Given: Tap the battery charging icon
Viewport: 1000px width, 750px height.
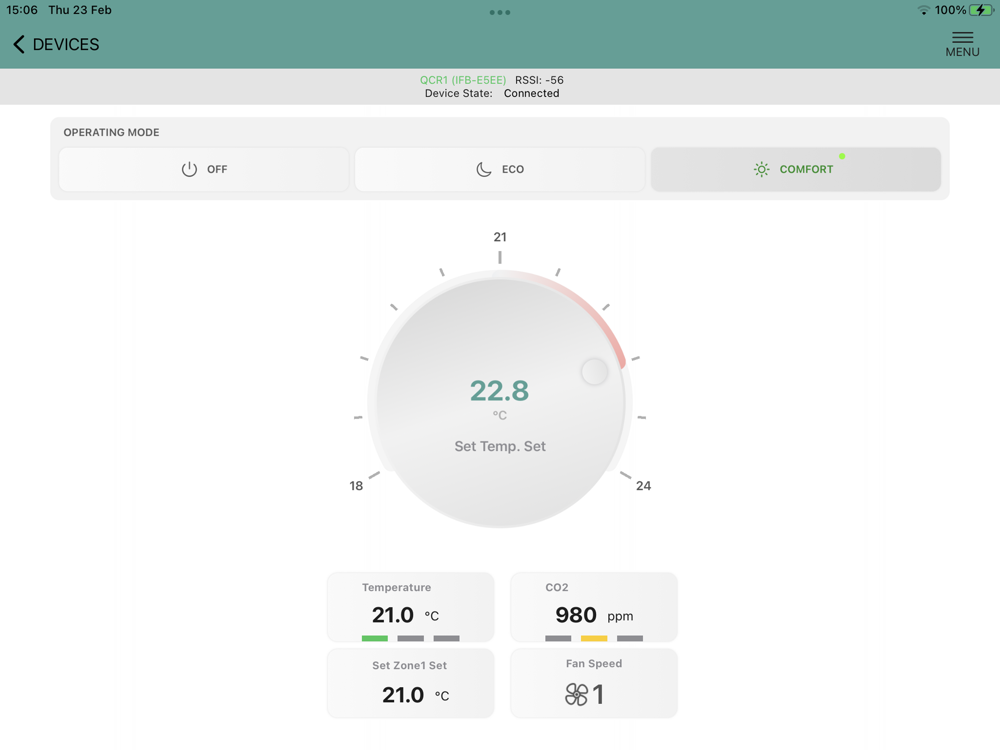Looking at the screenshot, I should coord(981,10).
